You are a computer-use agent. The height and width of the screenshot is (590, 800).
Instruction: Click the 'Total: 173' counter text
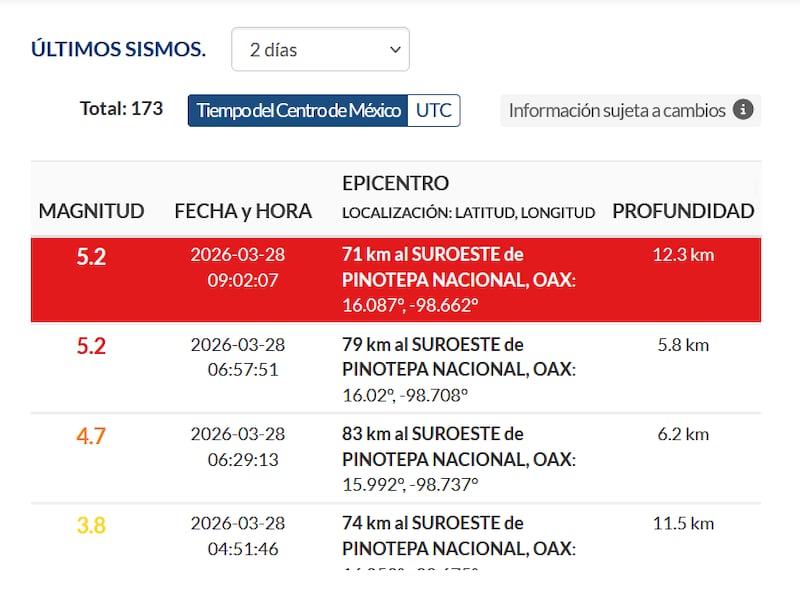121,108
